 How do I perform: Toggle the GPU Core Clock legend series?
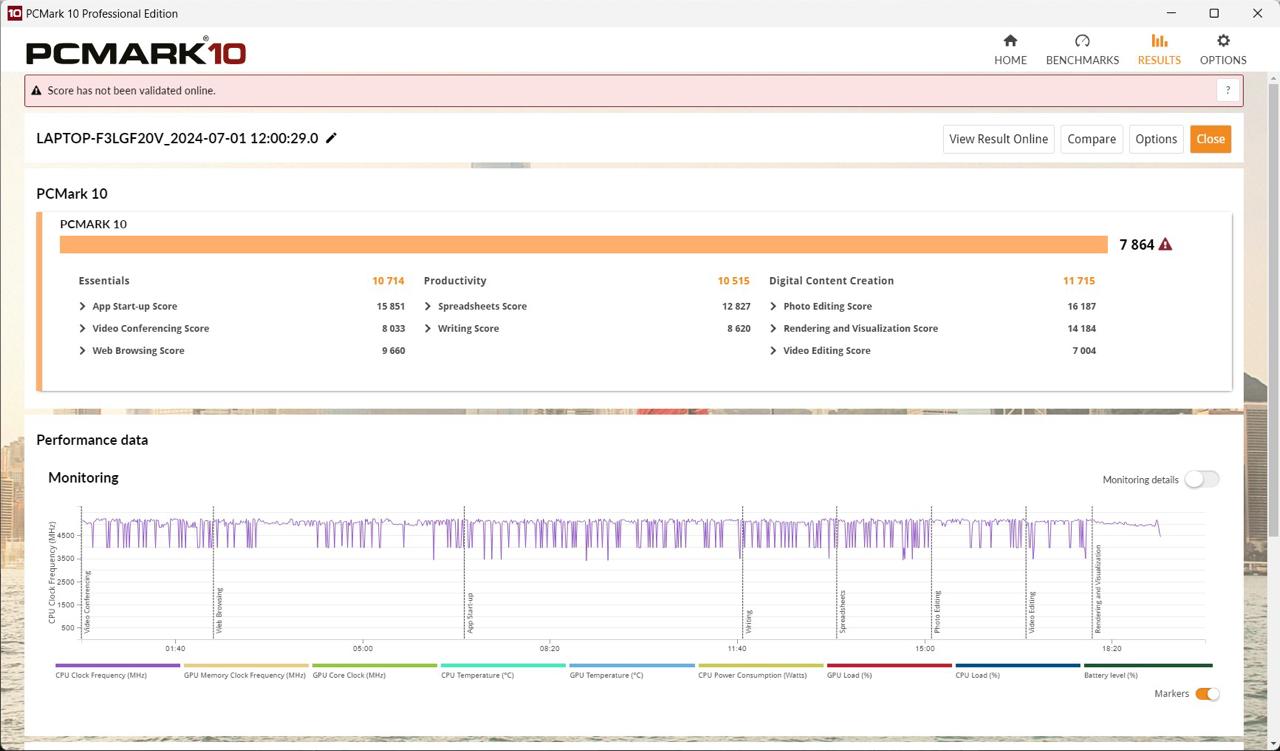pyautogui.click(x=374, y=671)
